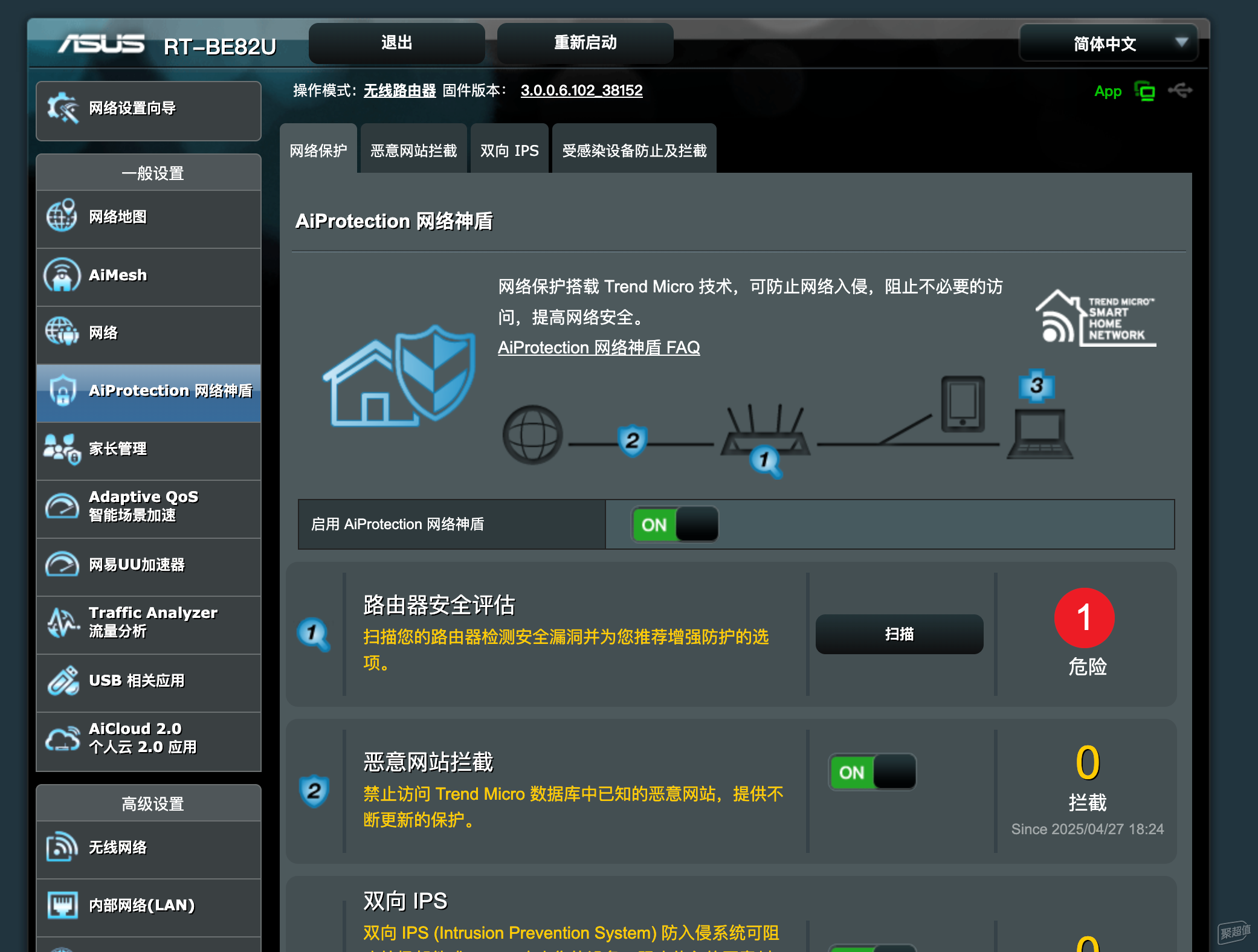This screenshot has height=952, width=1258.
Task: Click the 双向 IPS section heading
Action: point(405,901)
